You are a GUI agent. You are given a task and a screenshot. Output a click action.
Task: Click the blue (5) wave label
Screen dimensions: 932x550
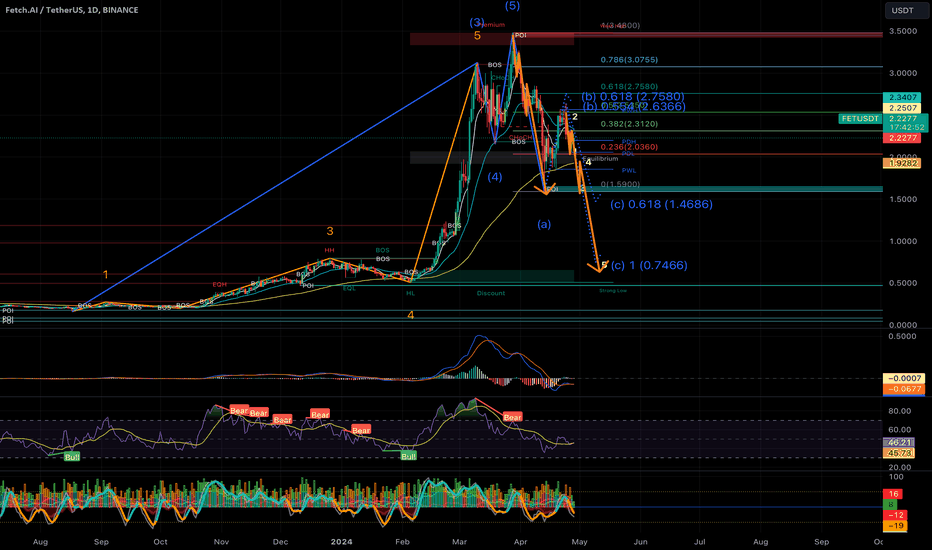tap(512, 6)
